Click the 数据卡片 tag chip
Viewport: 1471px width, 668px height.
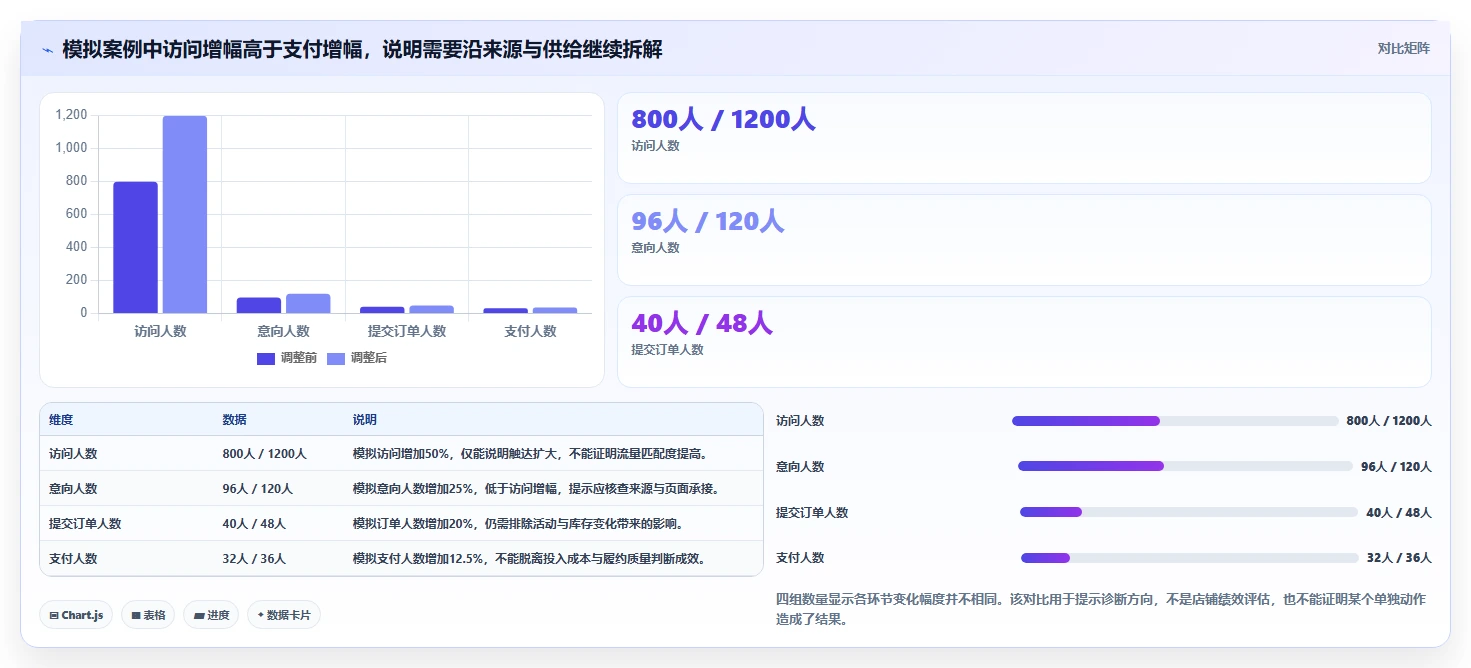pyautogui.click(x=284, y=615)
